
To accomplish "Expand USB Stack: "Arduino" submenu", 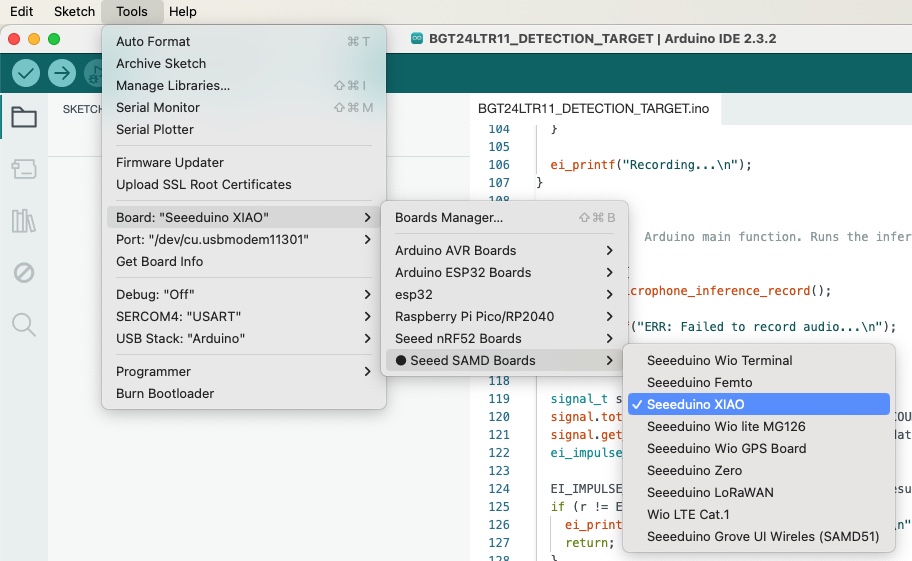I will pos(244,338).
